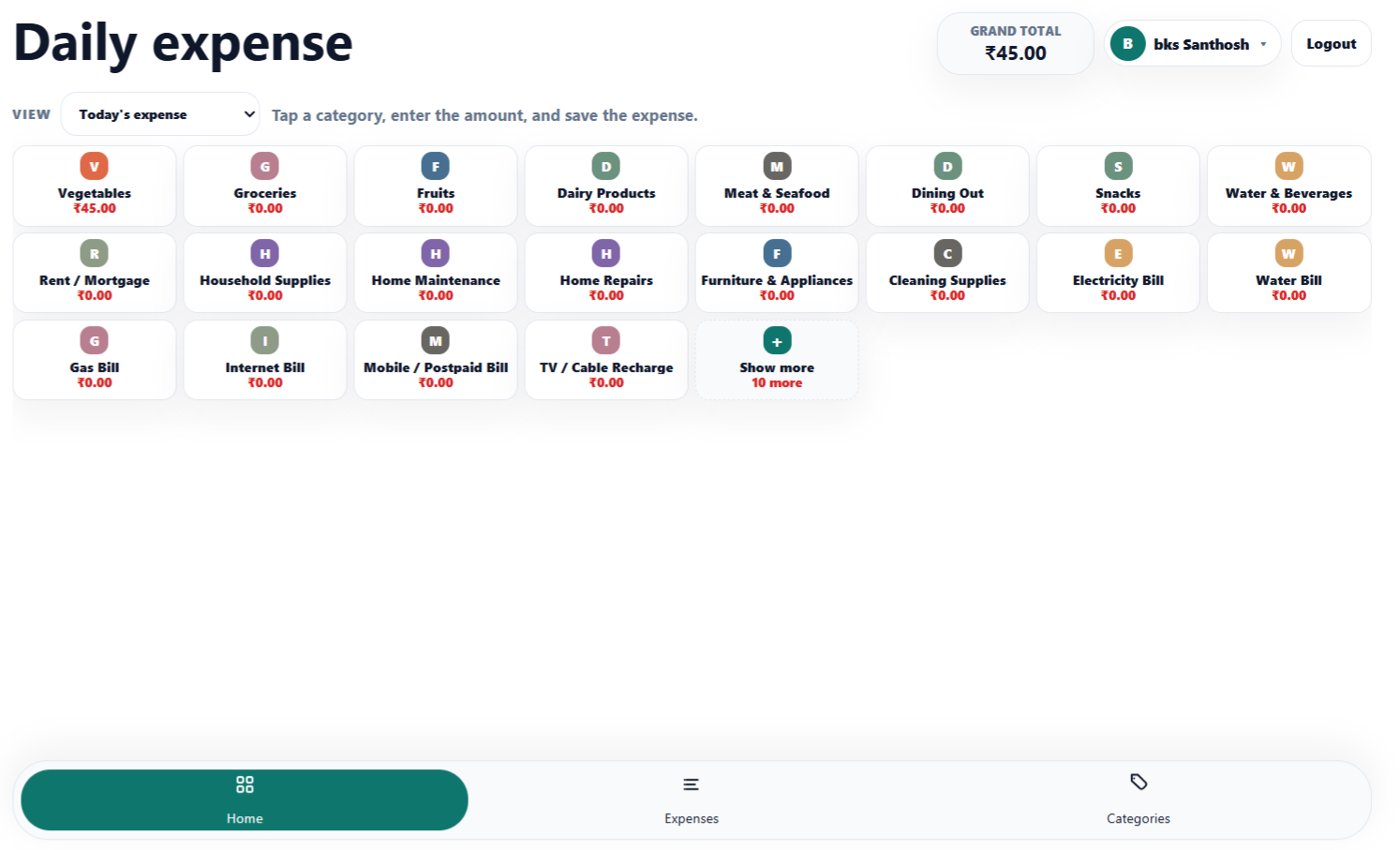
Task: Click the Vegetables ₹45.00 amount
Action: (x=94, y=208)
